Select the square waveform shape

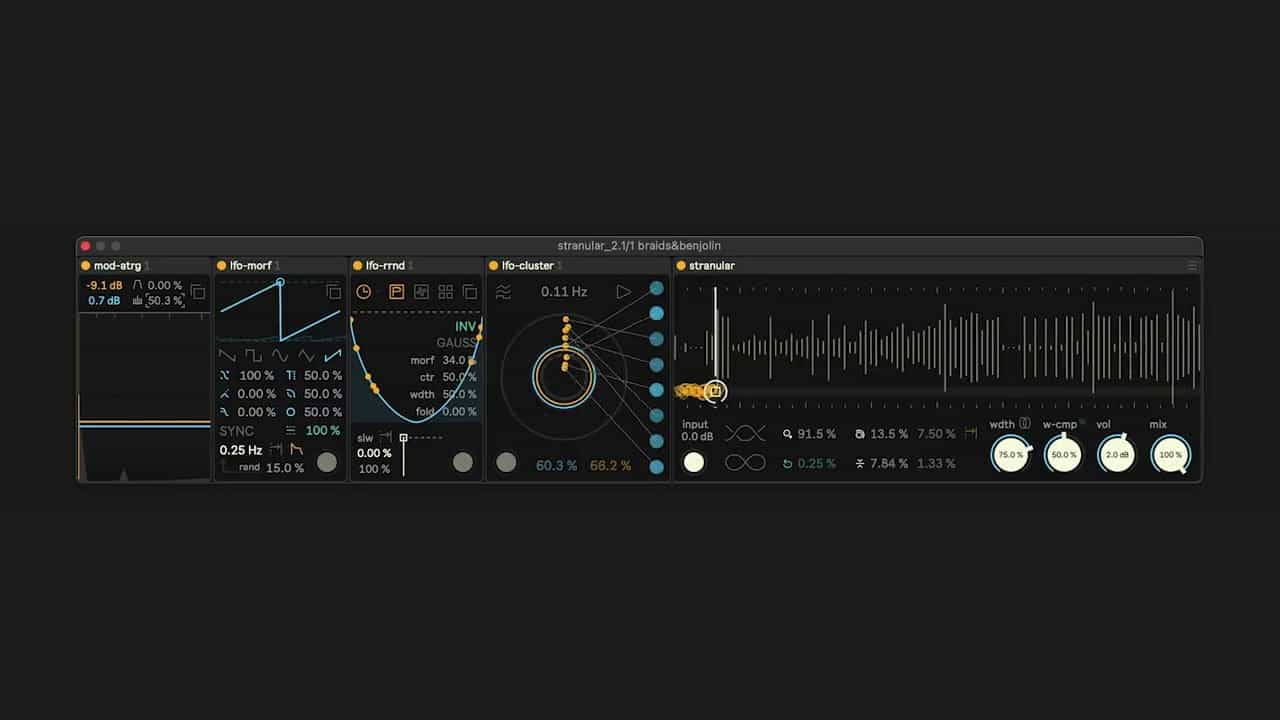click(x=254, y=355)
